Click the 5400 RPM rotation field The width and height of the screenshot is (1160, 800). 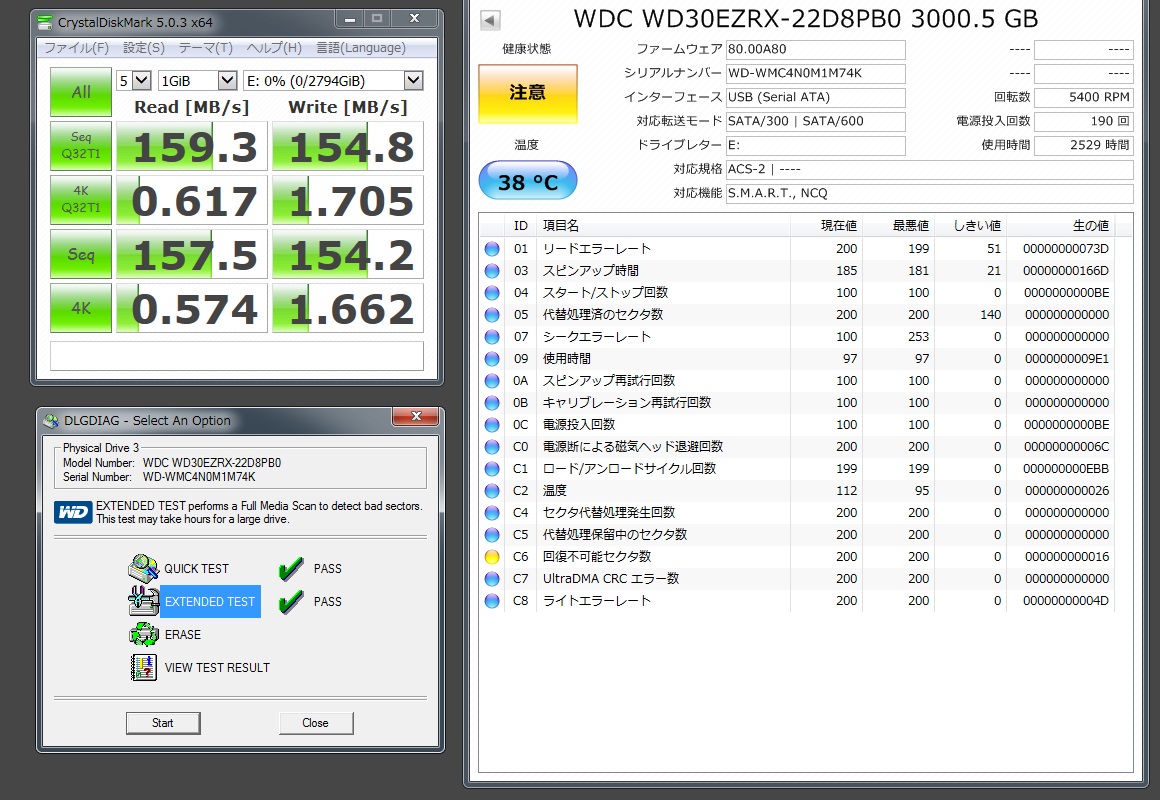pyautogui.click(x=1083, y=97)
